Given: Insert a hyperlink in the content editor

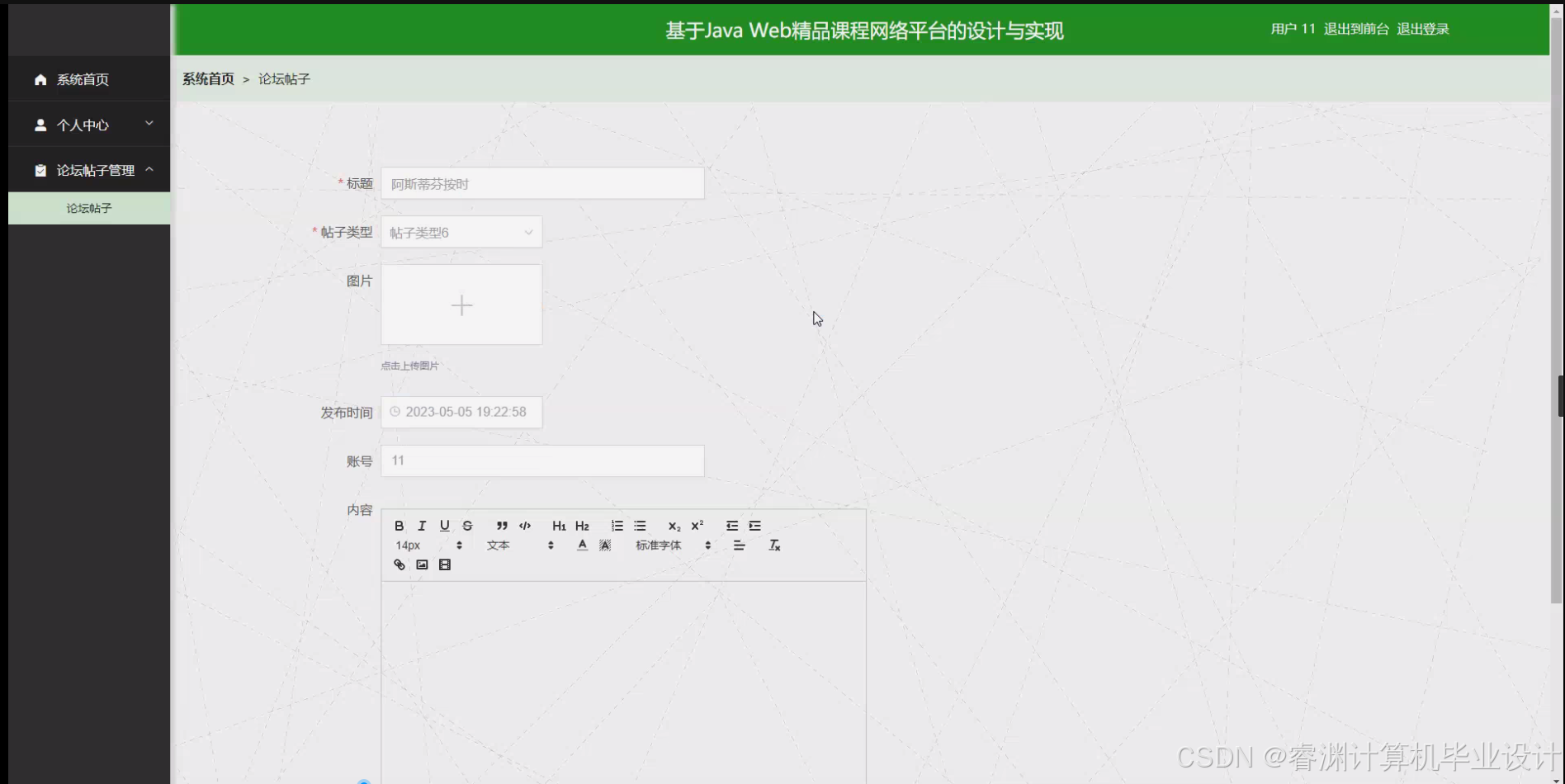Looking at the screenshot, I should coord(399,564).
